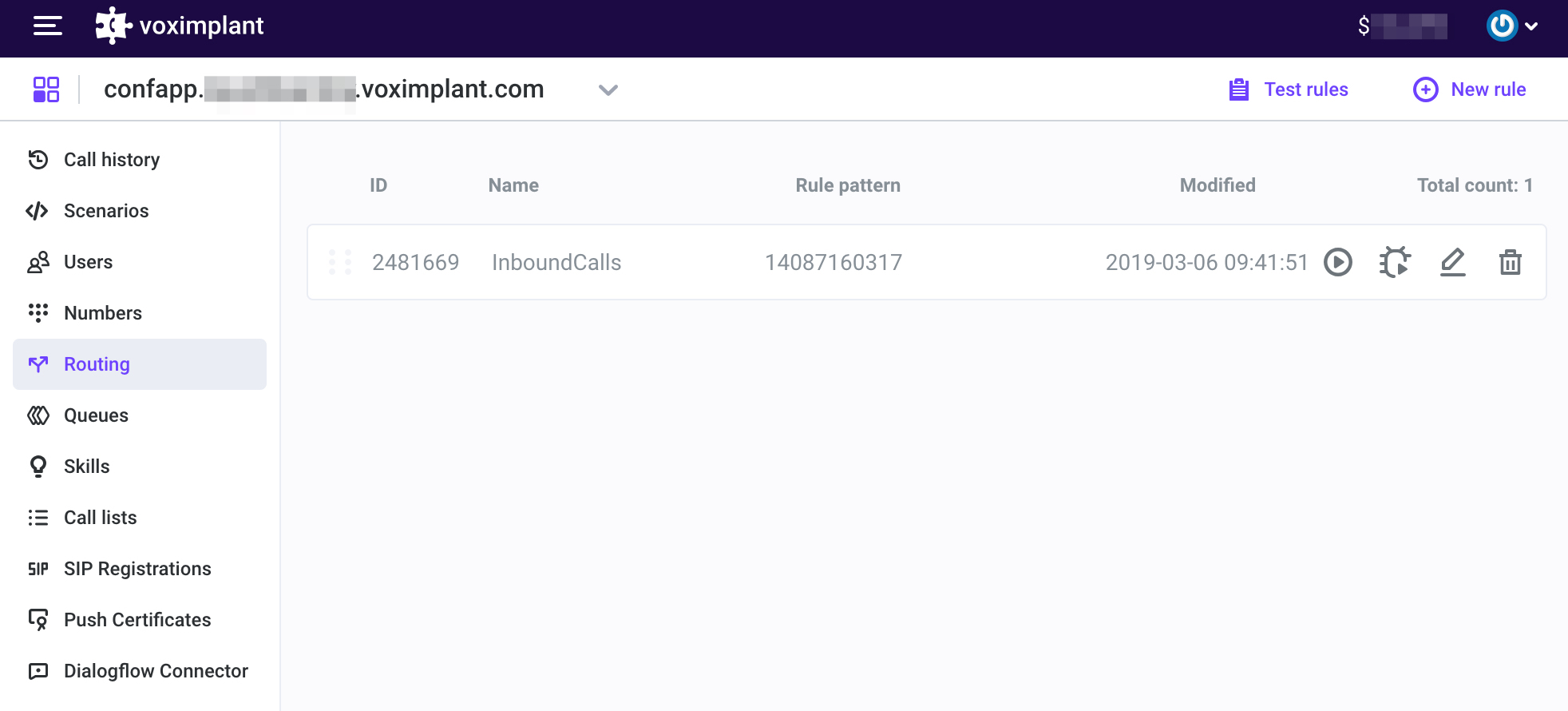Click the confapp application name
The width and height of the screenshot is (1568, 711).
coord(324,89)
